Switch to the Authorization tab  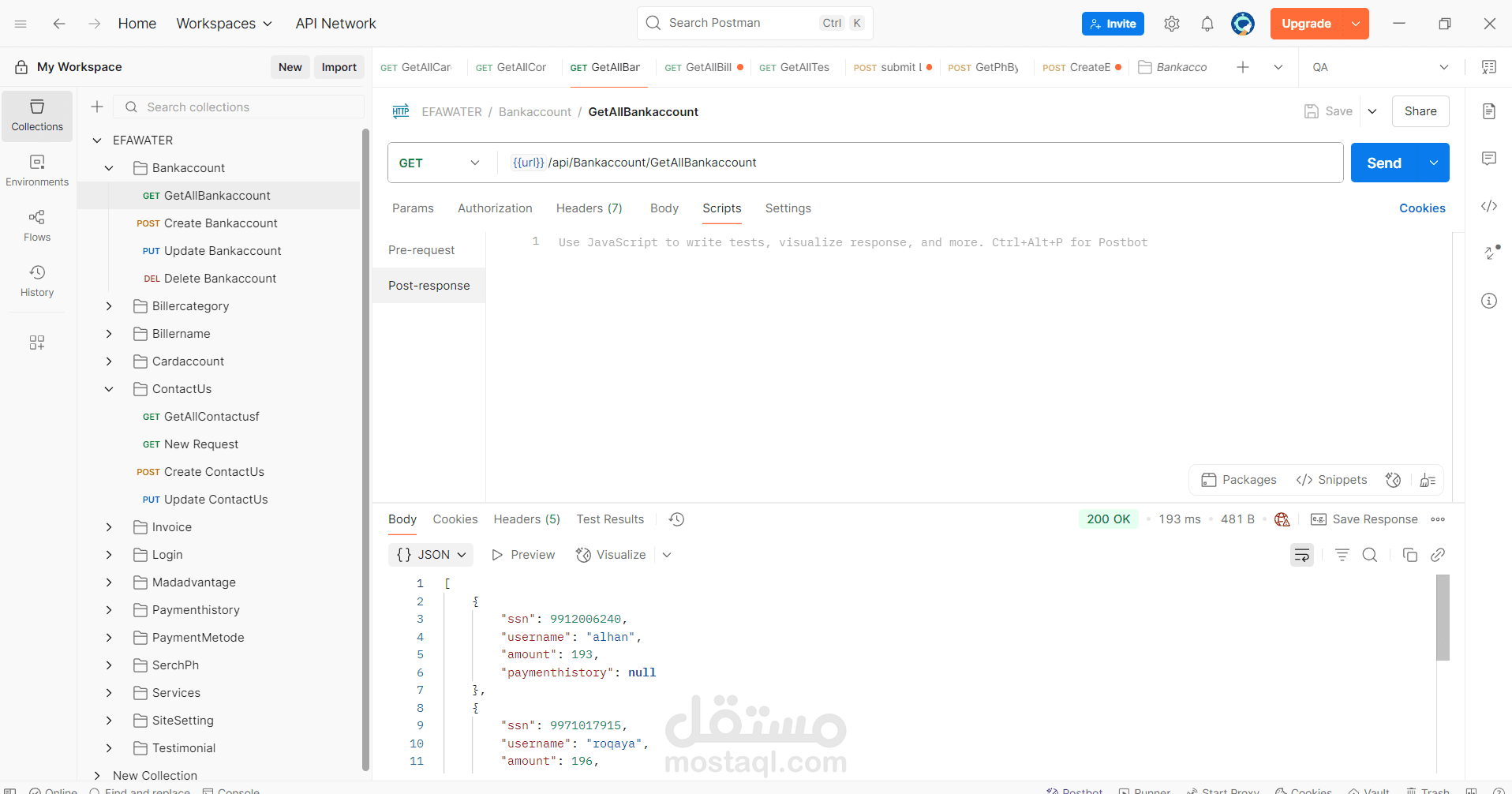[x=495, y=208]
